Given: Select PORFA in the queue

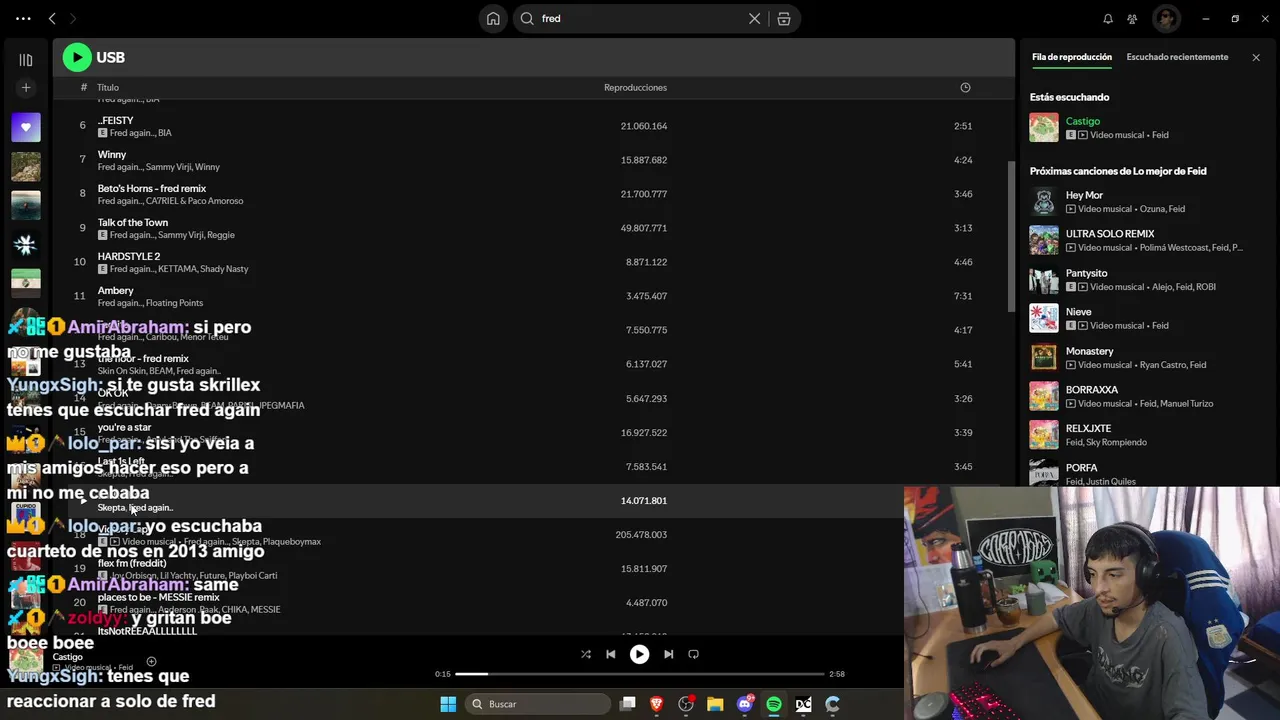Looking at the screenshot, I should tap(1082, 468).
